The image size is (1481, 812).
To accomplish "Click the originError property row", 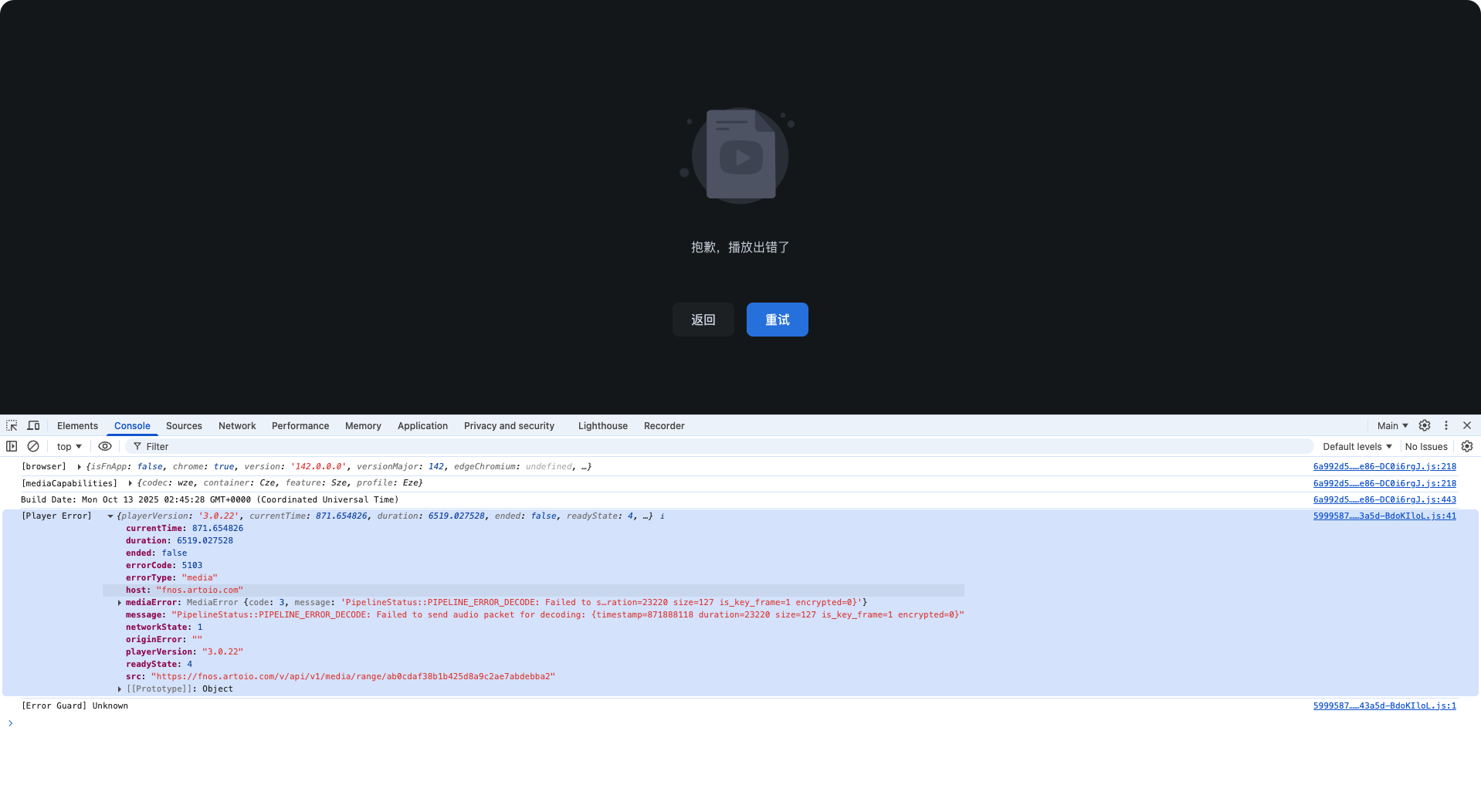I will pyautogui.click(x=164, y=640).
